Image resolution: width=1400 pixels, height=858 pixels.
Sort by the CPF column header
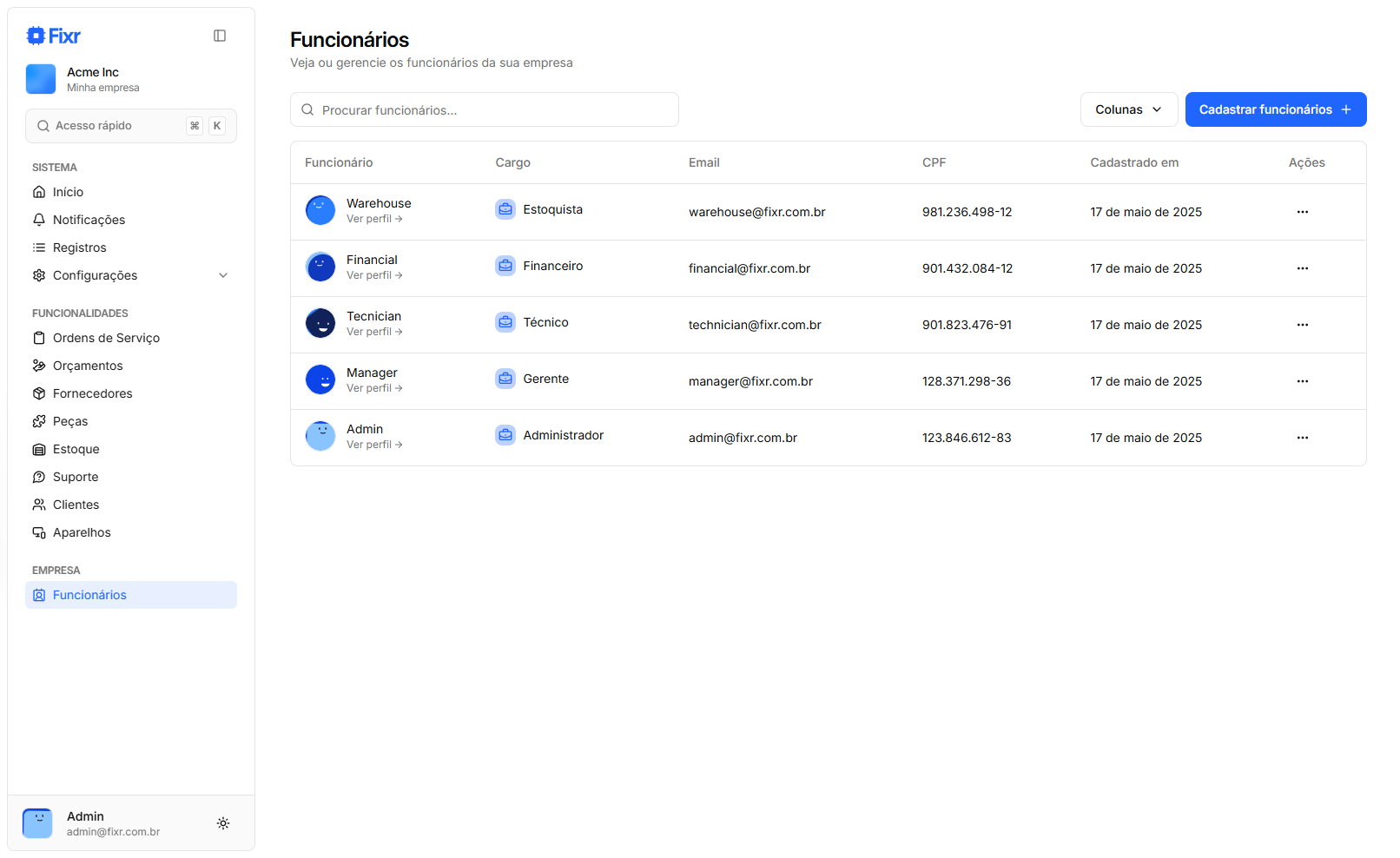point(934,162)
